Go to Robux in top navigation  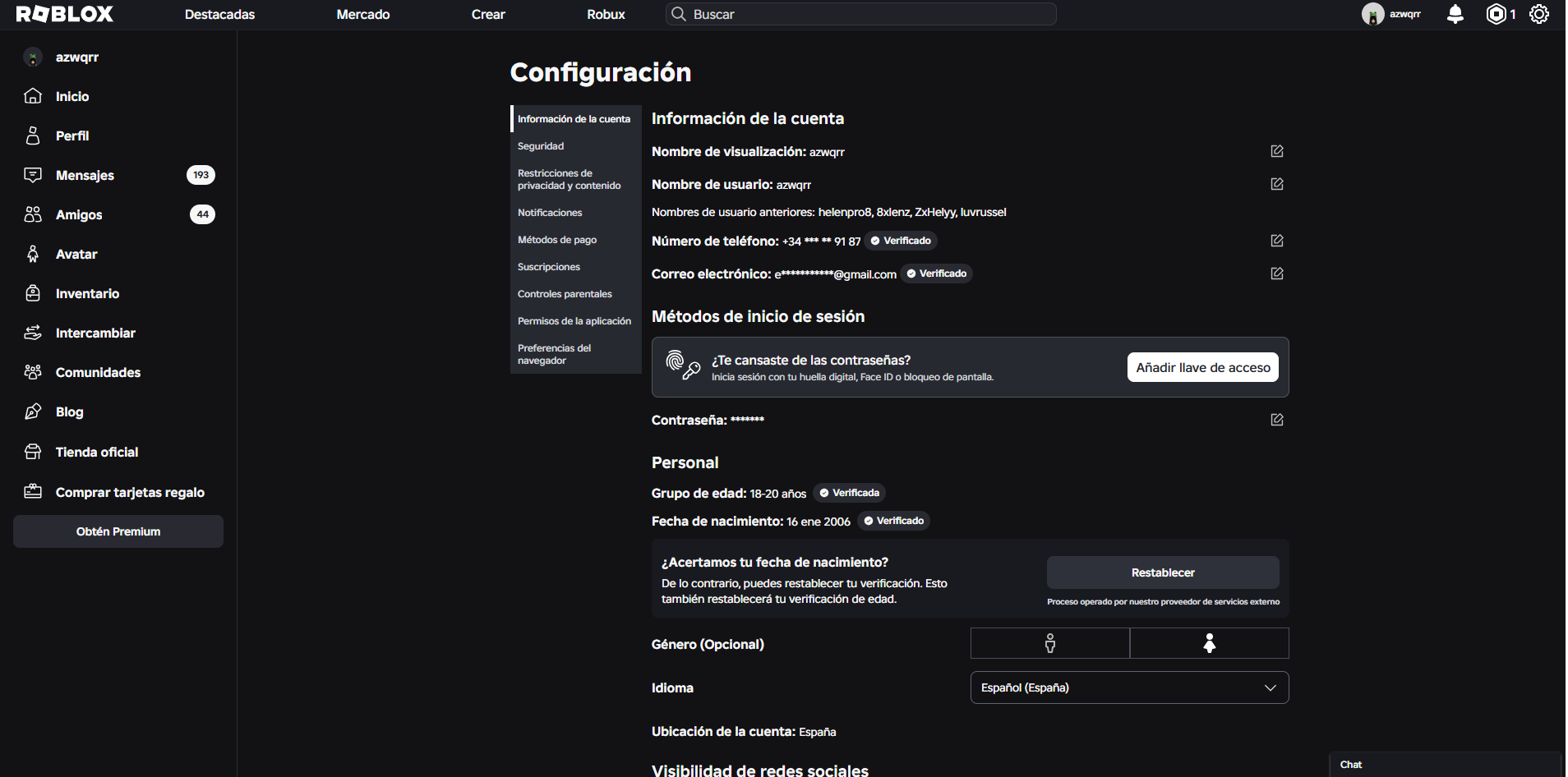pos(606,14)
